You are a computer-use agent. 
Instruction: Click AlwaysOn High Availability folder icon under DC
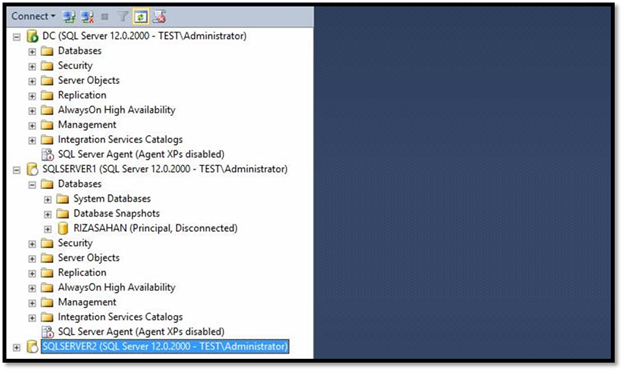47,110
